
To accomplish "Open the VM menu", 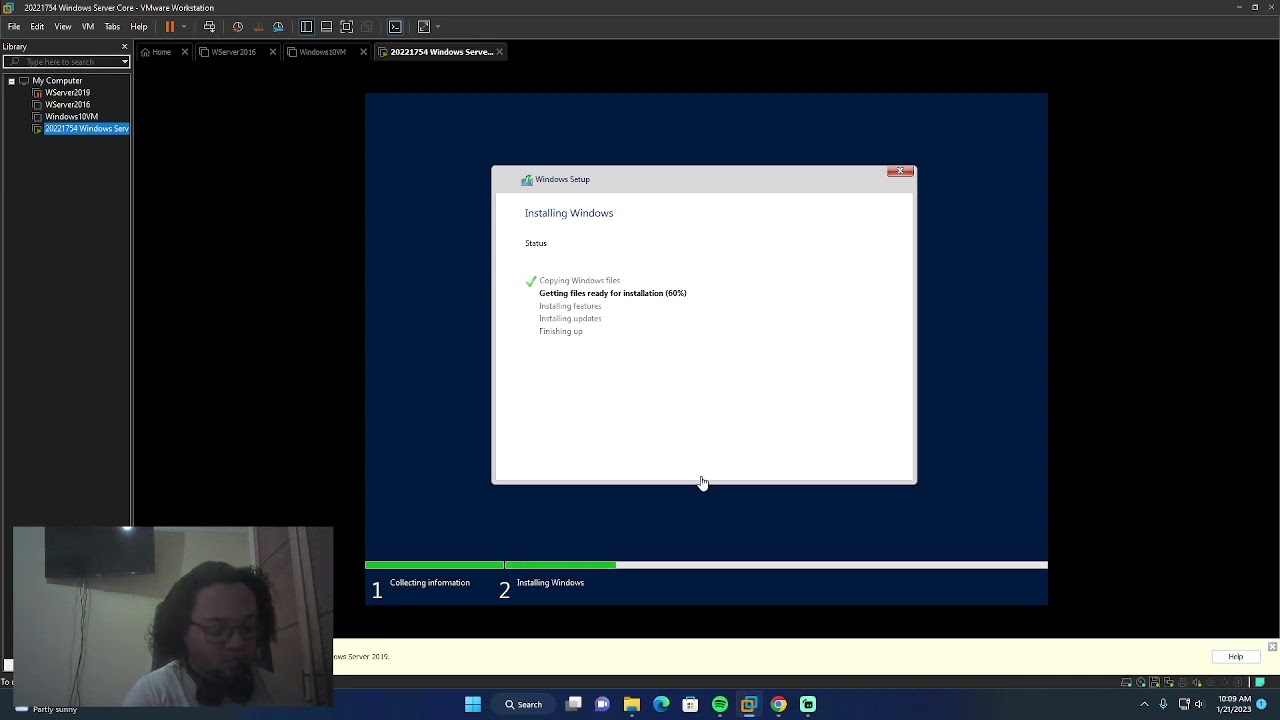I will click(x=88, y=27).
